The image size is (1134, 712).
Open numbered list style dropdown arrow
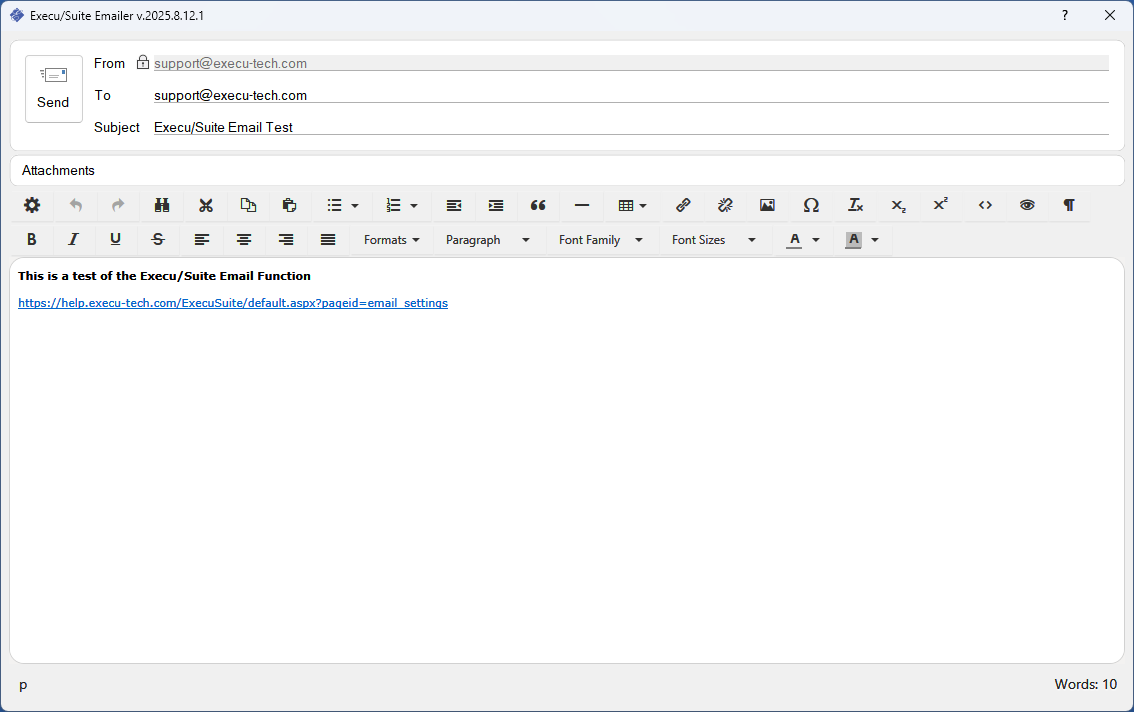tap(414, 206)
